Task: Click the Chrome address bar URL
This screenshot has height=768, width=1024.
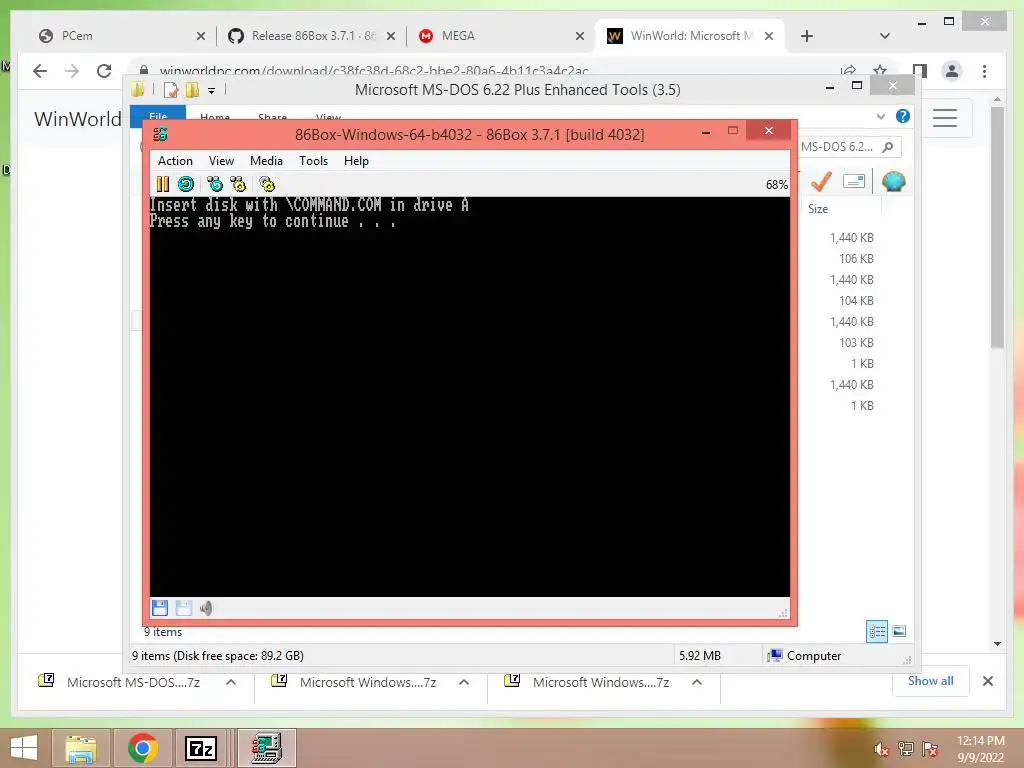Action: click(x=374, y=71)
